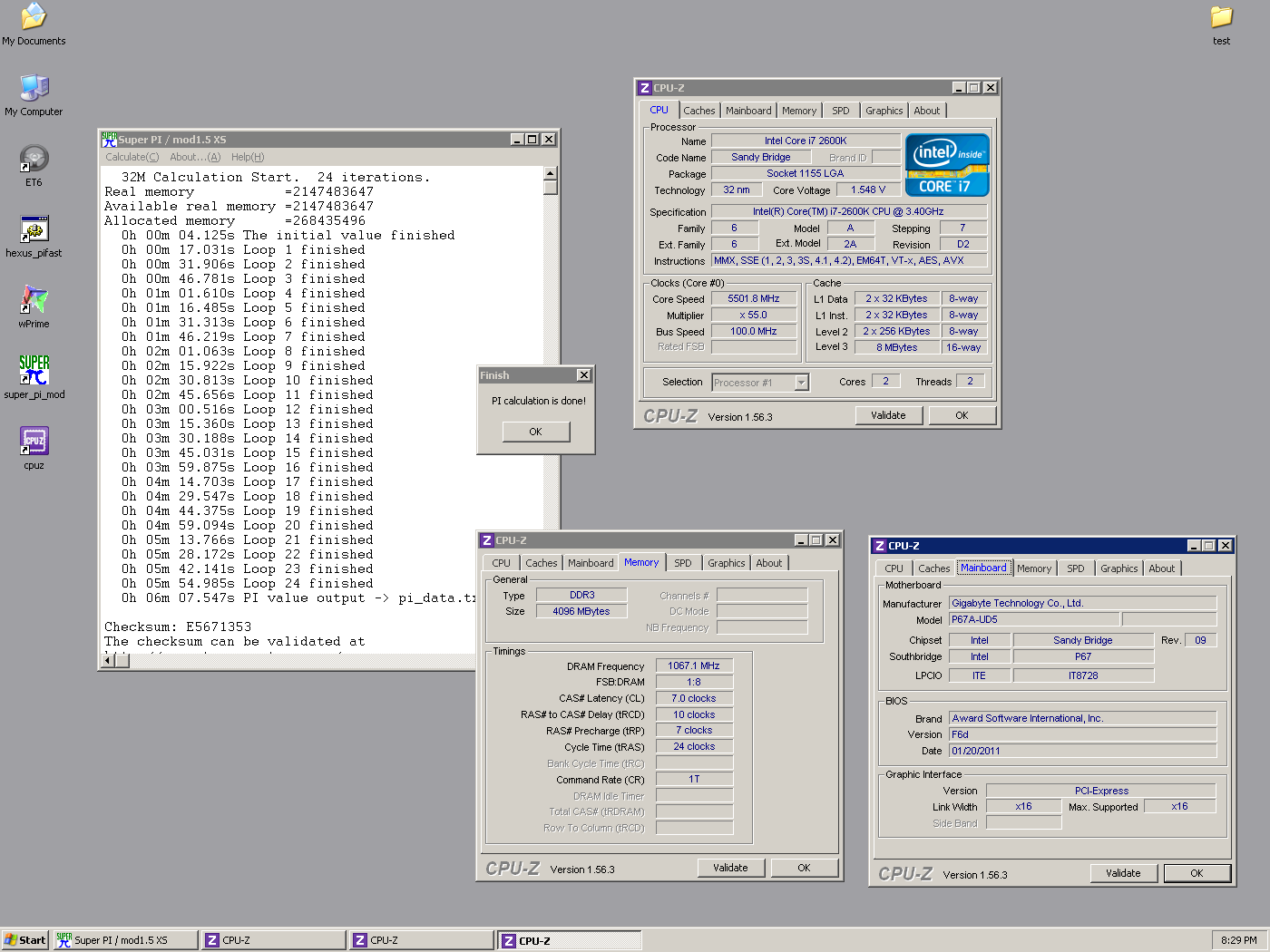Image resolution: width=1270 pixels, height=952 pixels.
Task: Click the BIOS date 01/20/2011 field
Action: pyautogui.click(x=1083, y=751)
